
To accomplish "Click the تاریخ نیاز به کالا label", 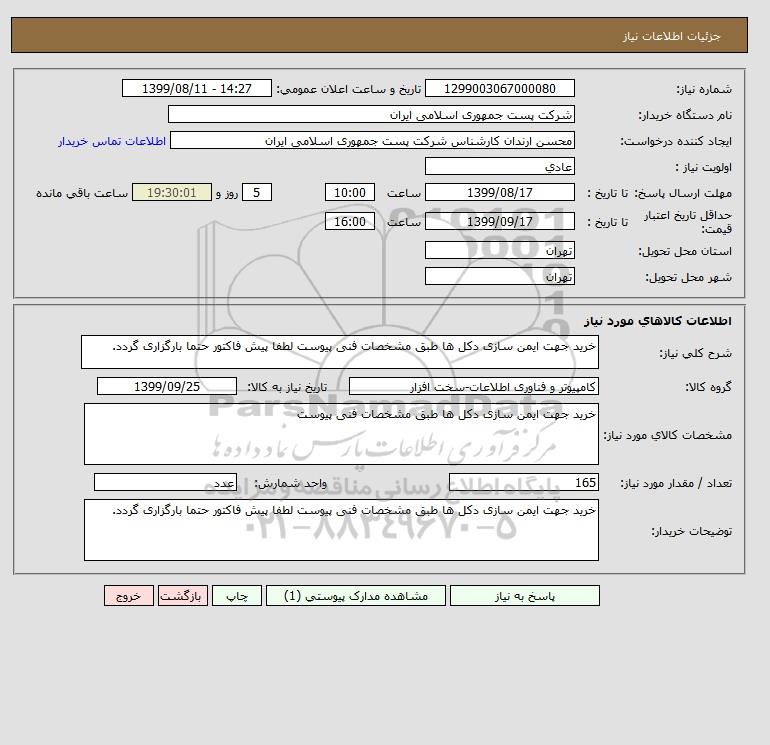I will click(287, 387).
